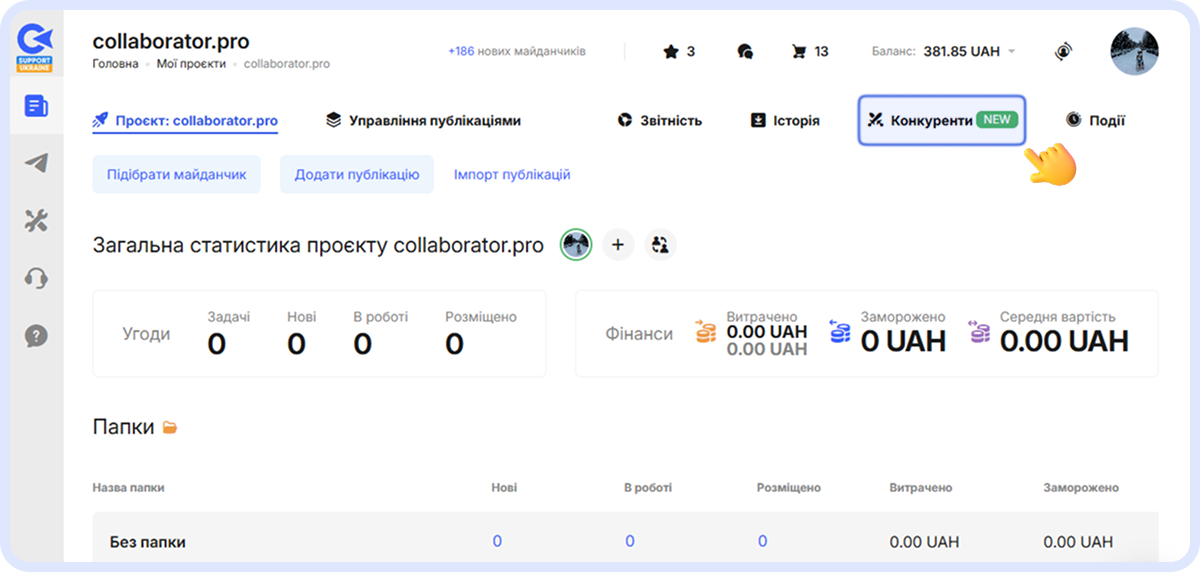Click the Витрачено column header in folders table
Image resolution: width=1200 pixels, height=572 pixels.
coord(921,488)
